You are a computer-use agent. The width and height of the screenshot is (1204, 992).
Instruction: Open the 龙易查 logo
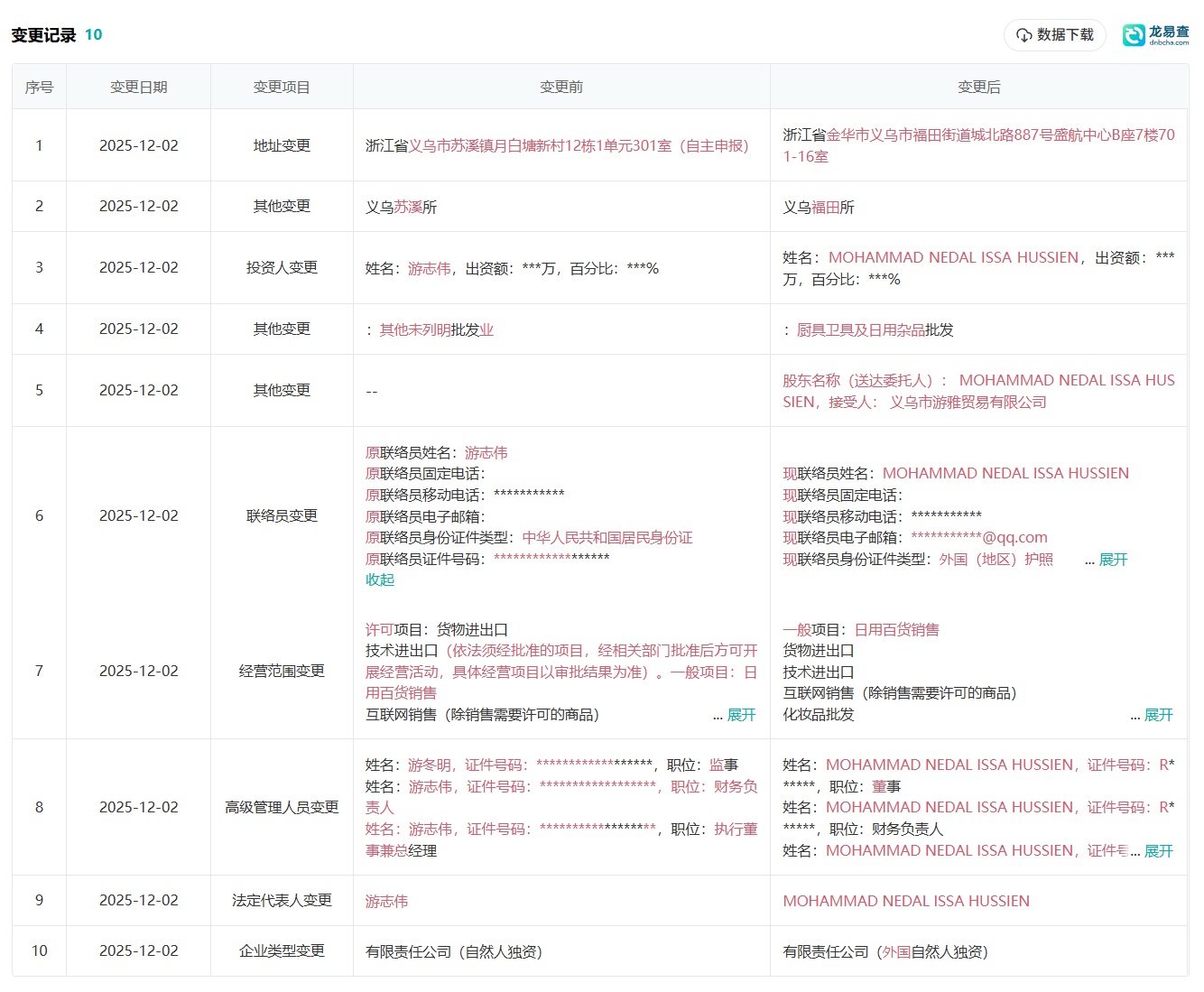tap(1155, 35)
